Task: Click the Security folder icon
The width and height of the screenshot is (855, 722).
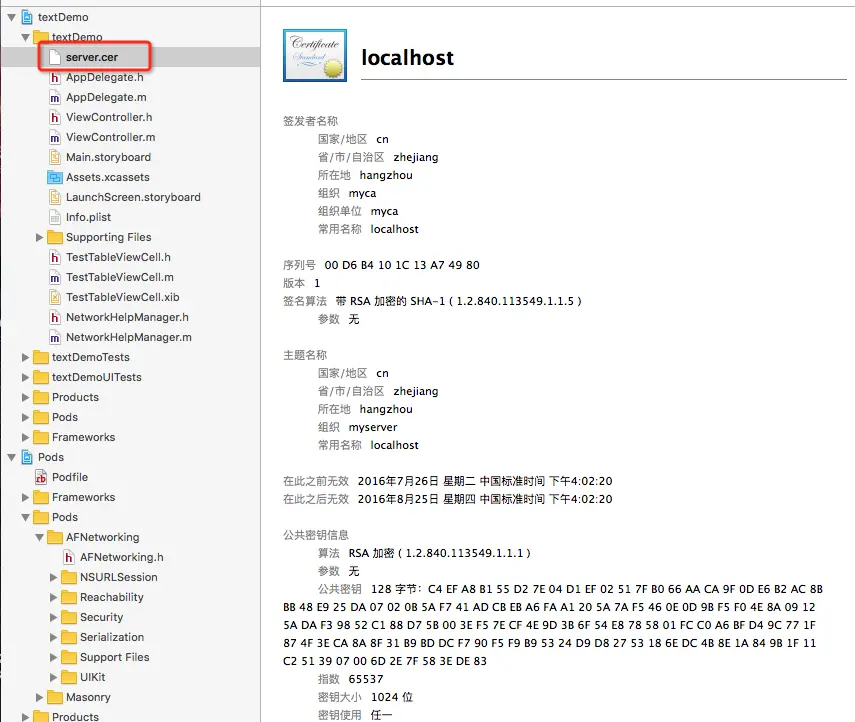Action: click(69, 617)
